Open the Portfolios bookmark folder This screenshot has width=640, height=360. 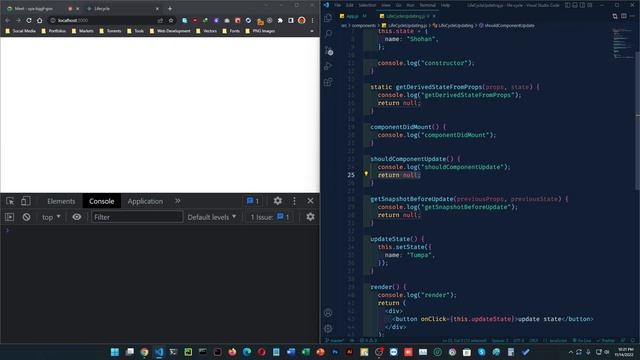pos(53,31)
